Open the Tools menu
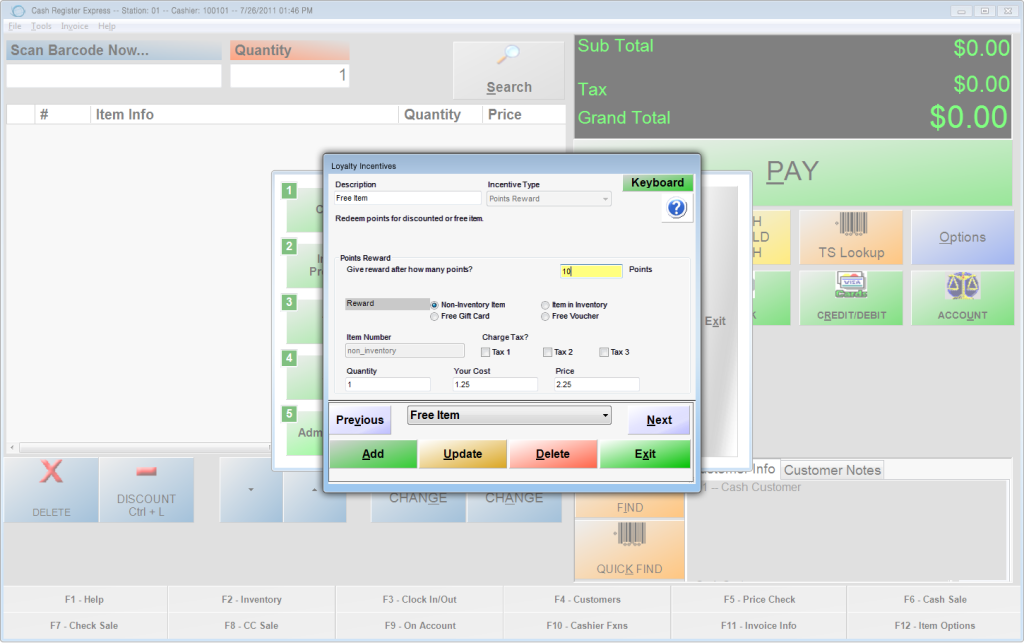 pyautogui.click(x=41, y=26)
